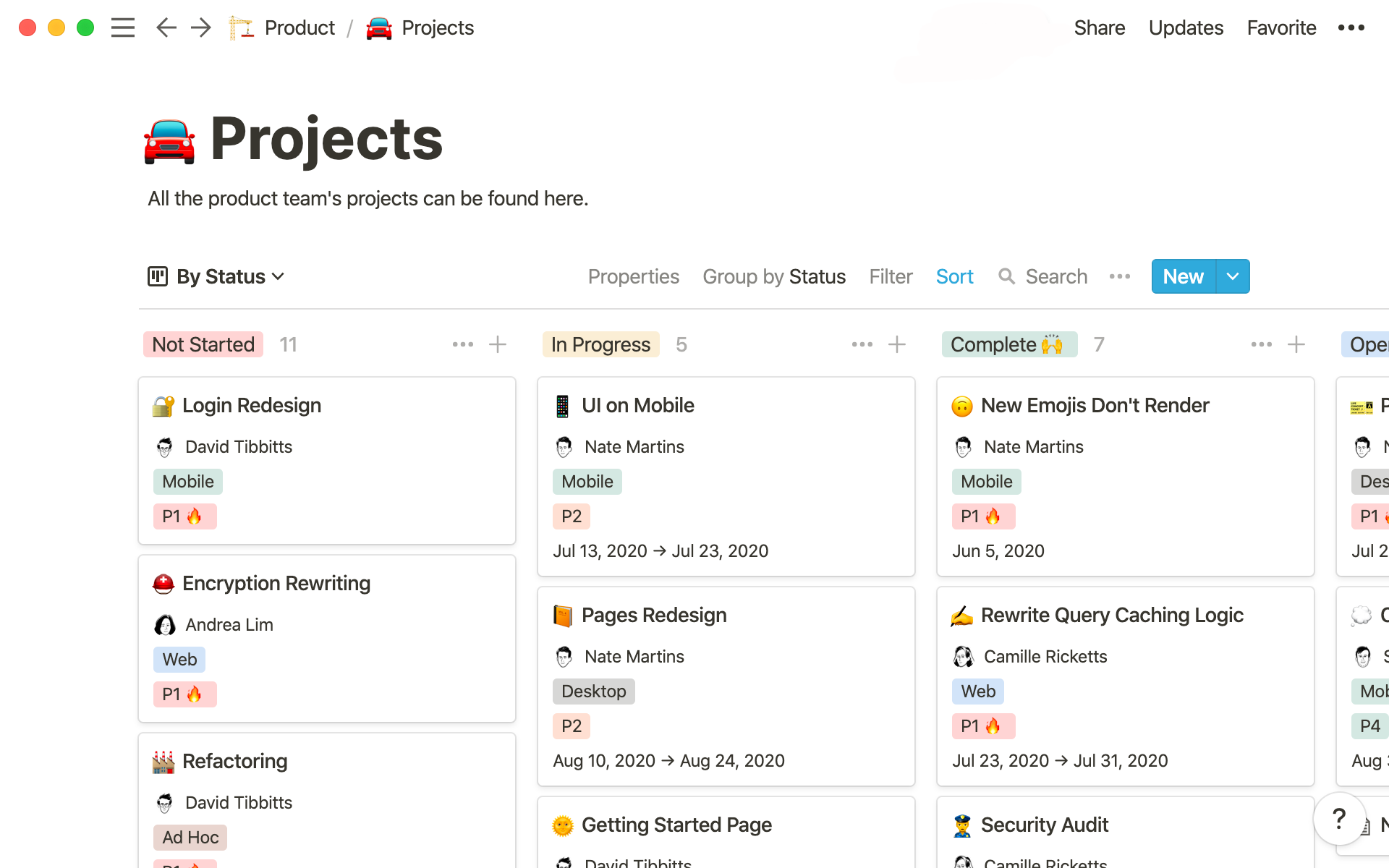The width and height of the screenshot is (1389, 868).
Task: Click the three-dot options icon for Complete
Action: coord(1260,344)
